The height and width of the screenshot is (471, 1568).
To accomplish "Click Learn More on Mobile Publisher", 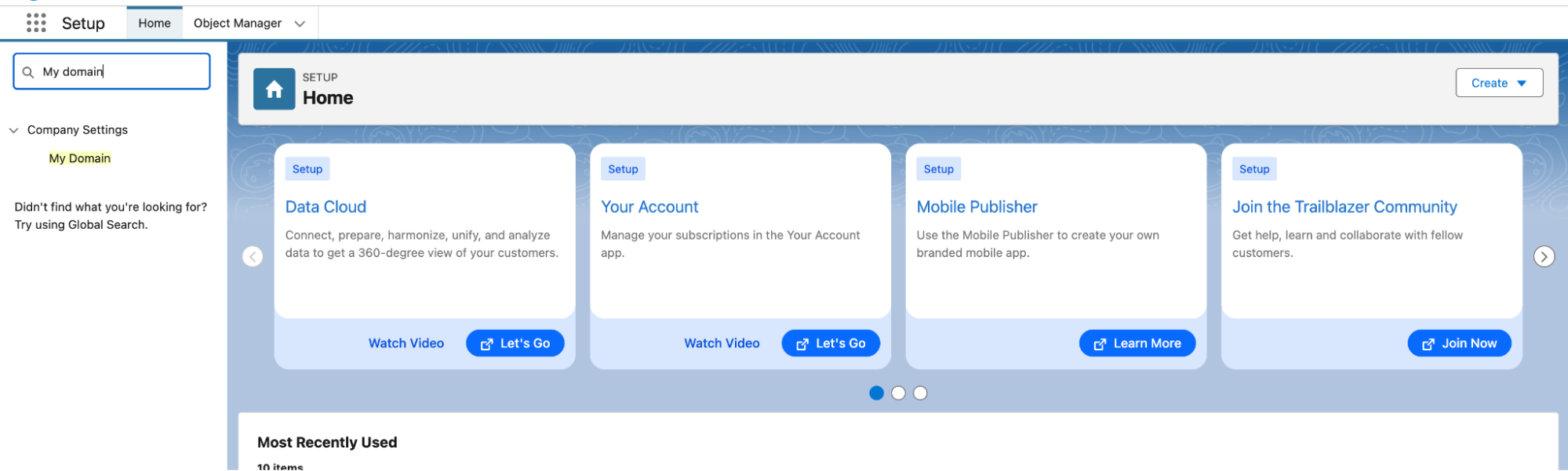I will [x=1137, y=343].
